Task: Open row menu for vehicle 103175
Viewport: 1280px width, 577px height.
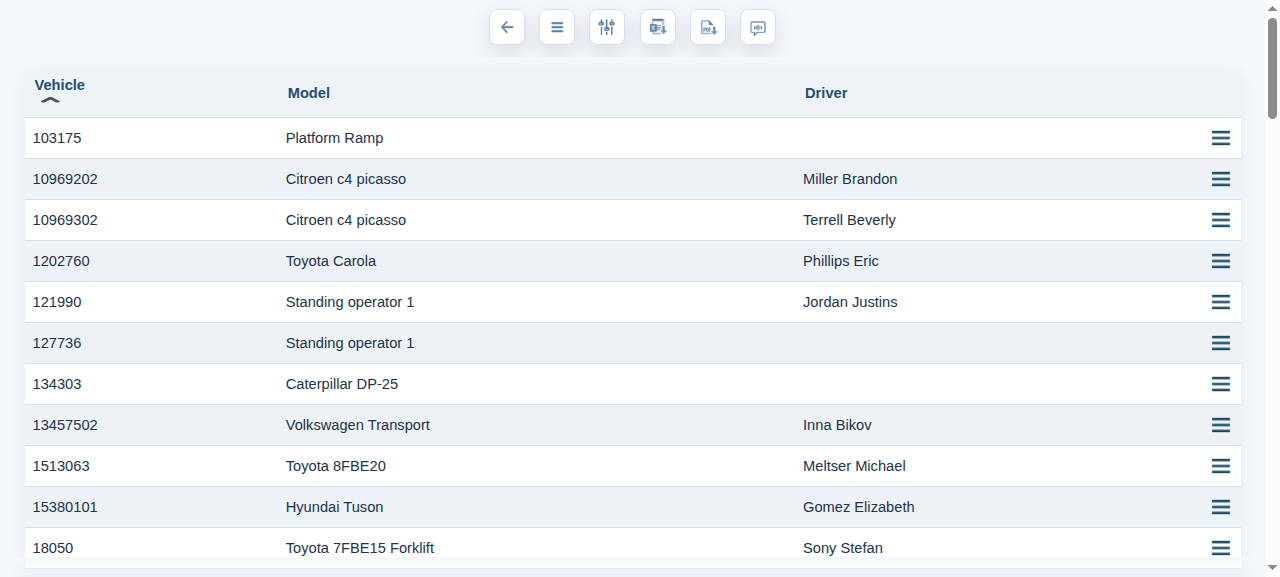Action: point(1221,138)
